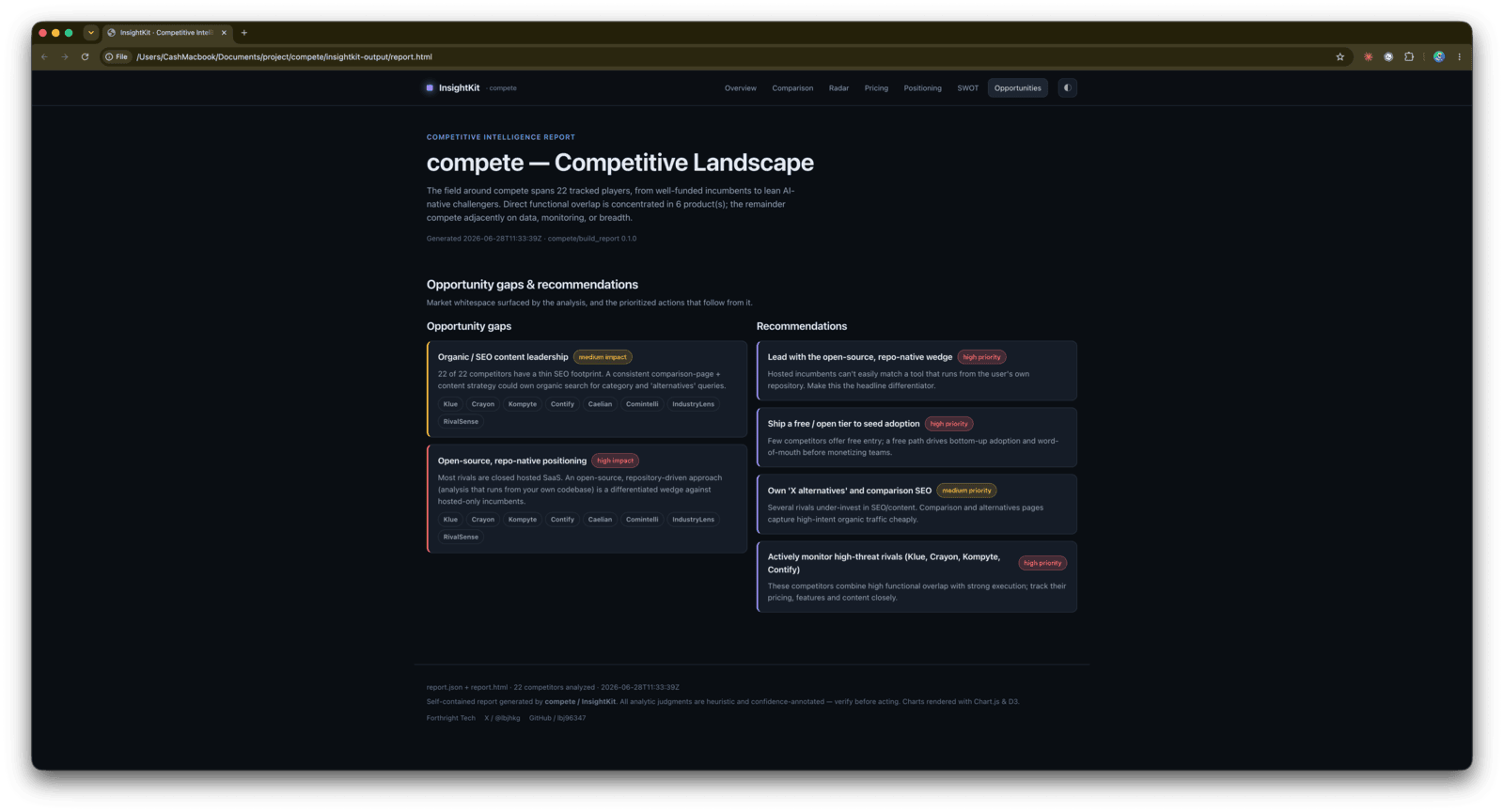
Task: Jump to the SWOT section
Action: pos(967,88)
